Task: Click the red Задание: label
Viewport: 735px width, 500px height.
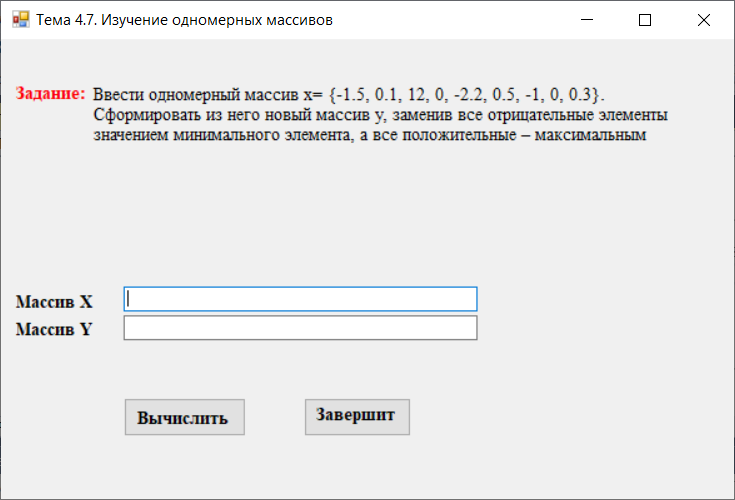Action: point(51,93)
